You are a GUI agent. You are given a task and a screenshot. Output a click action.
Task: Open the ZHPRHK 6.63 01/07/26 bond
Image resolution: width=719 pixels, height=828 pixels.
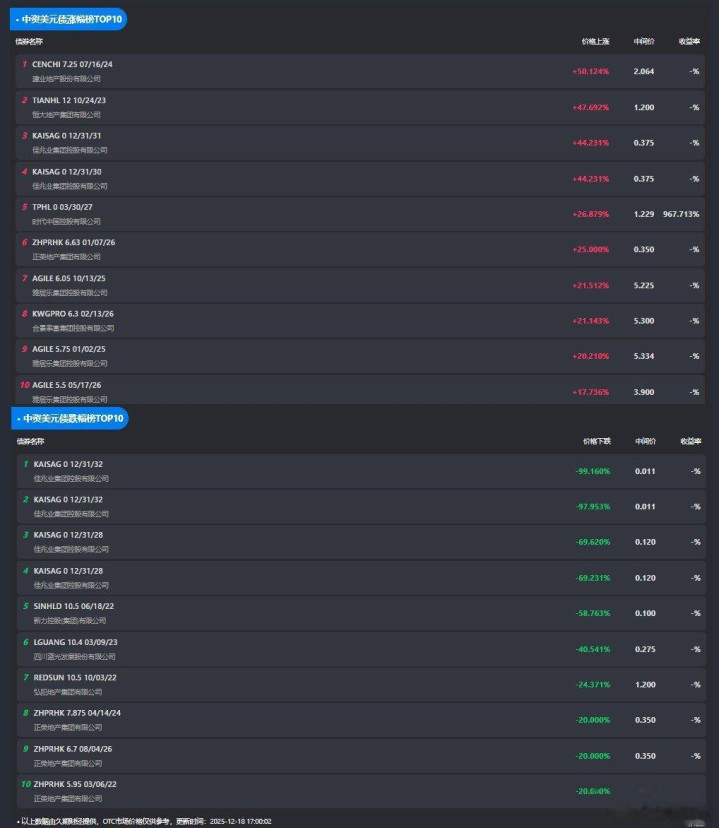click(x=74, y=242)
